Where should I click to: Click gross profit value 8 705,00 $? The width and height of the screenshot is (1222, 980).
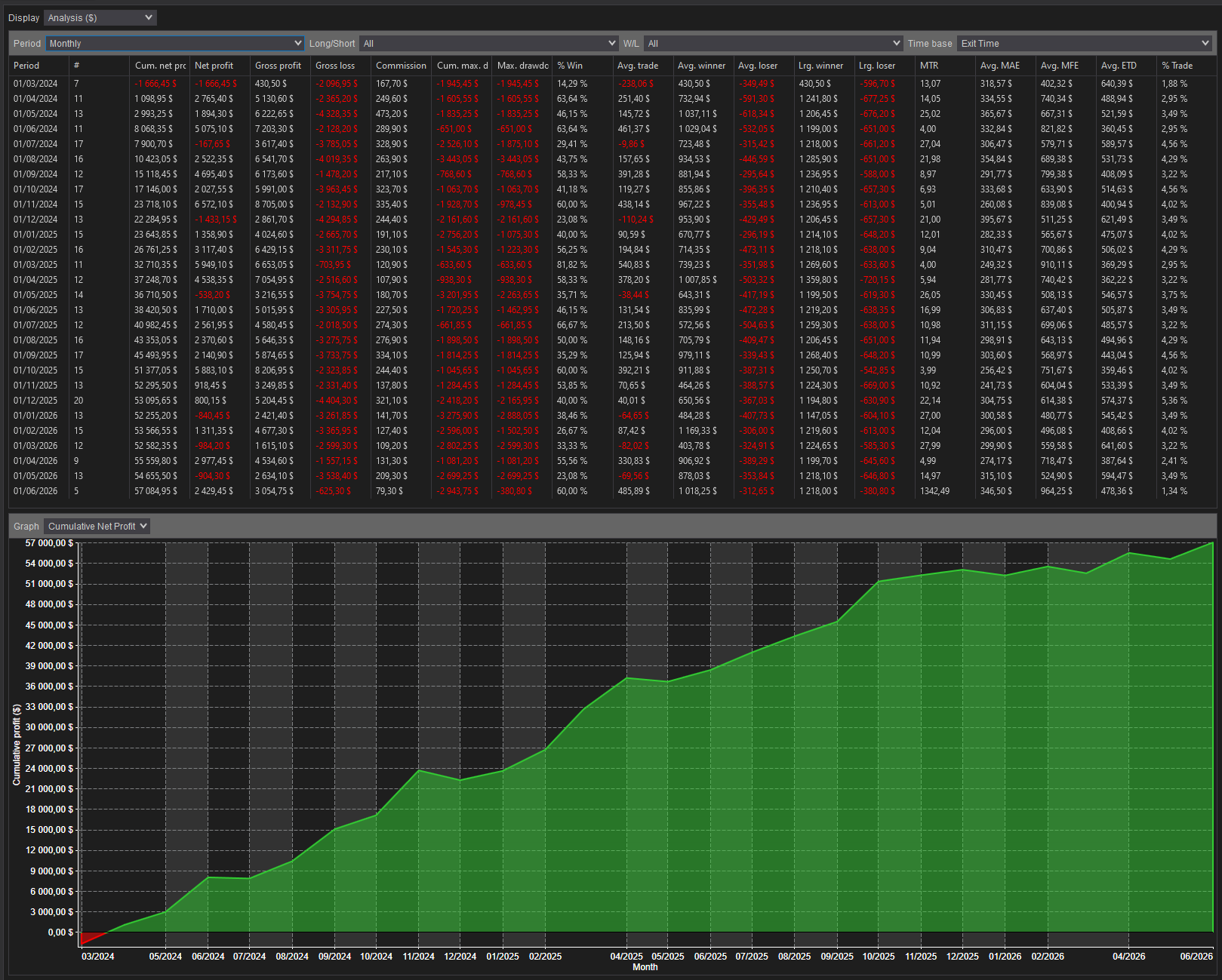point(275,204)
